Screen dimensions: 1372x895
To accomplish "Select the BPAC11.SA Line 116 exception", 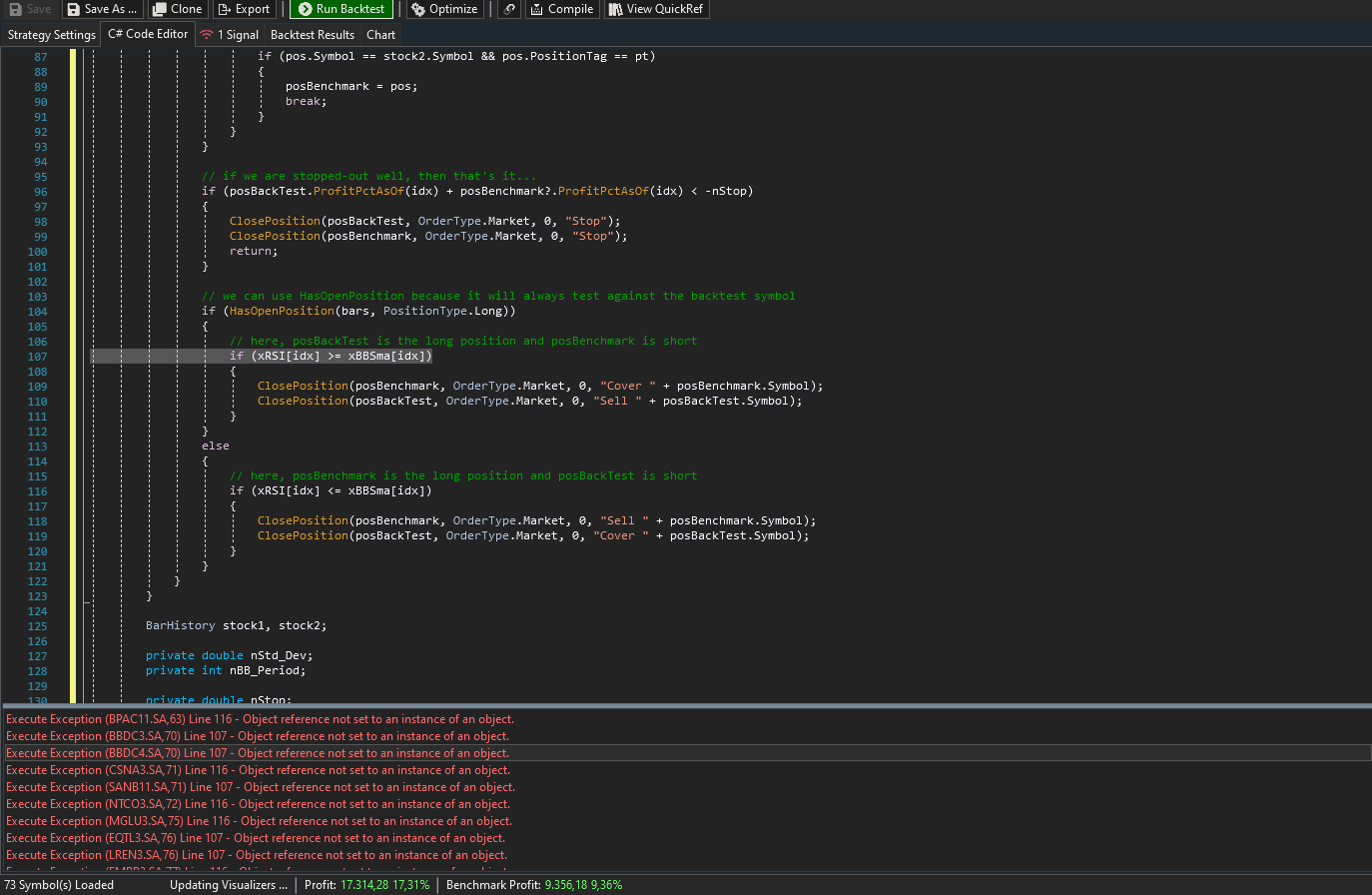I will click(260, 719).
